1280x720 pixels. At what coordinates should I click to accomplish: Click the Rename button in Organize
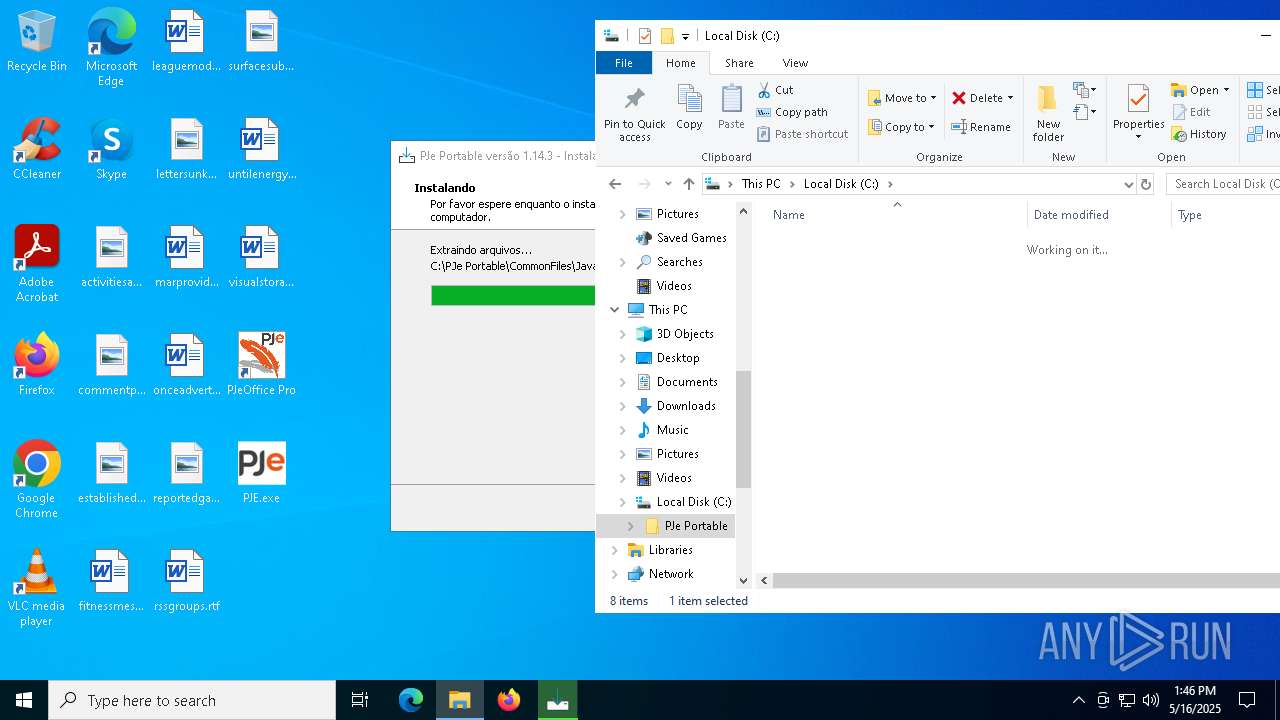(x=981, y=127)
